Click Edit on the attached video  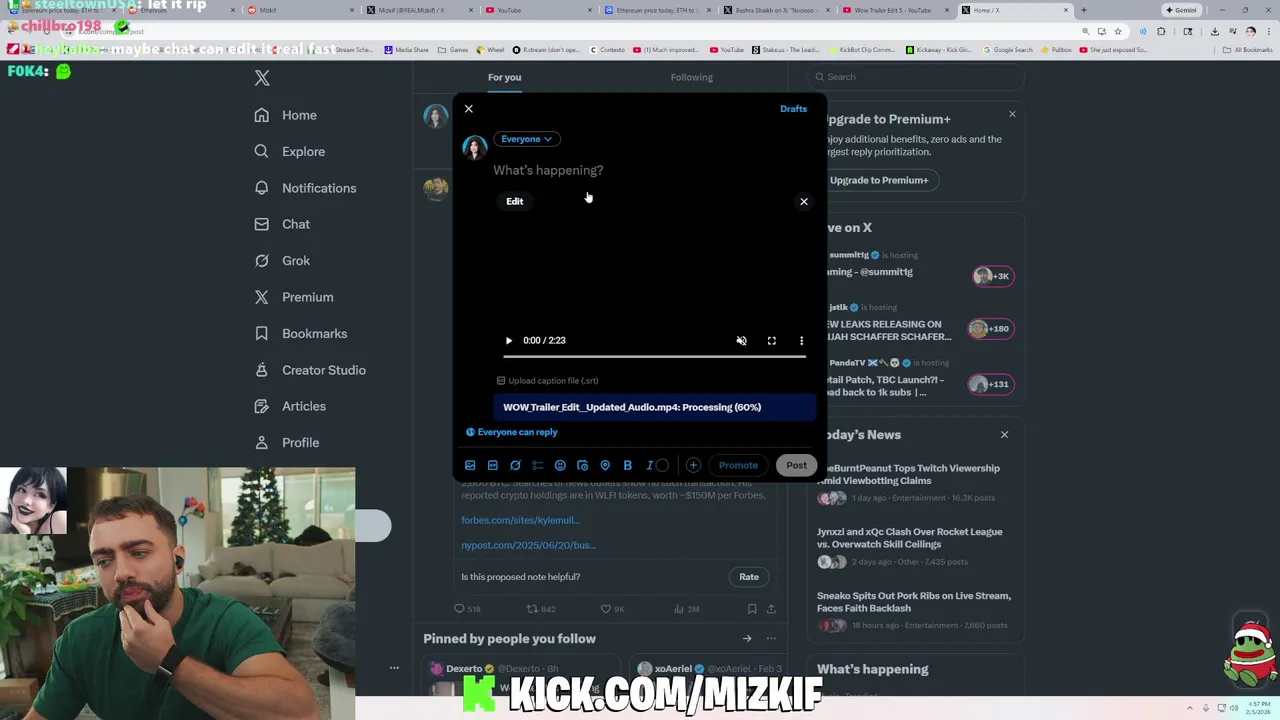[514, 201]
